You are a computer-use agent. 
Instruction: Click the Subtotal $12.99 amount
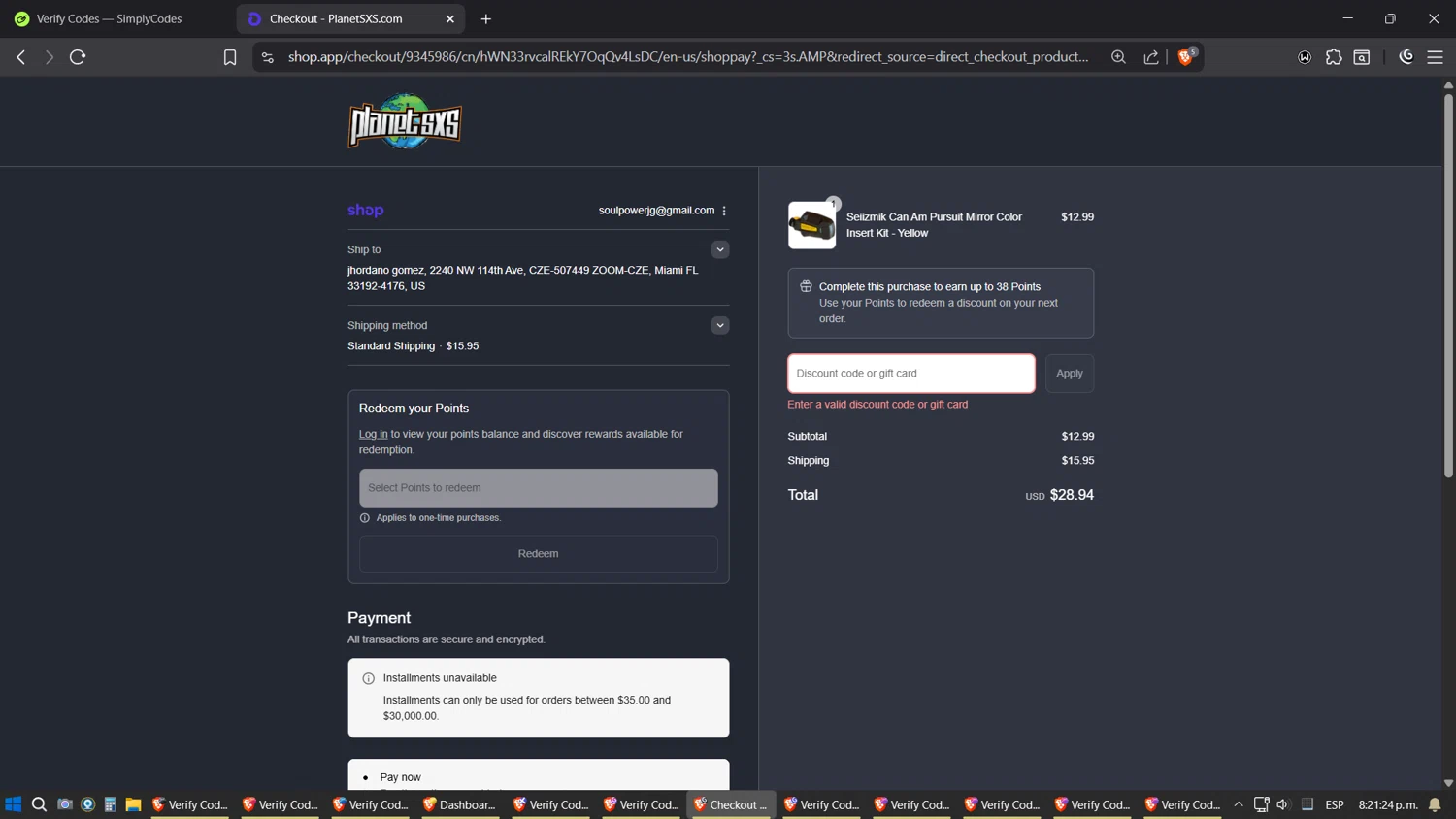click(1077, 437)
